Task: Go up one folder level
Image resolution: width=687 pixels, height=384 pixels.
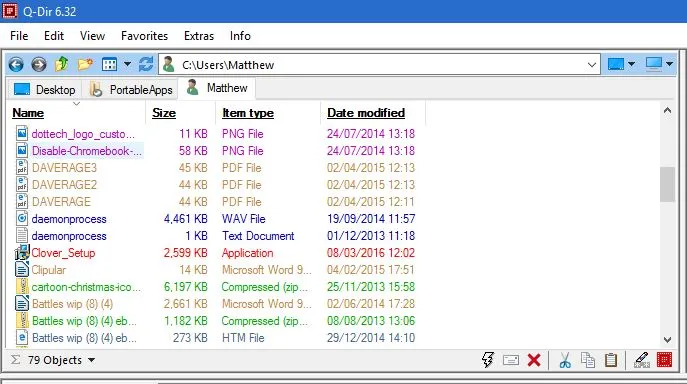Action: [61, 64]
